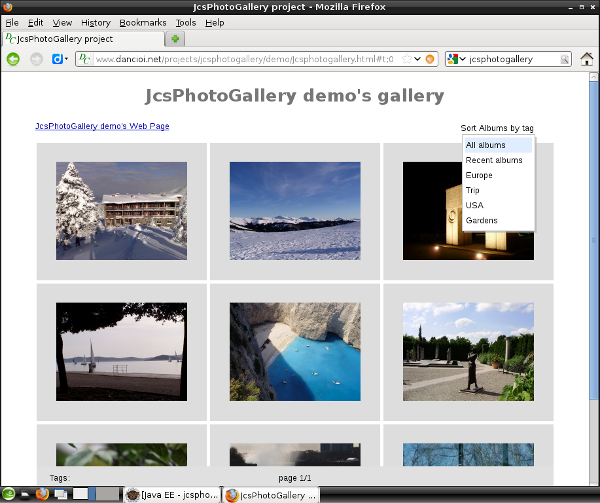This screenshot has height=503, width=600.
Task: Open the Tools menu
Action: (186, 23)
